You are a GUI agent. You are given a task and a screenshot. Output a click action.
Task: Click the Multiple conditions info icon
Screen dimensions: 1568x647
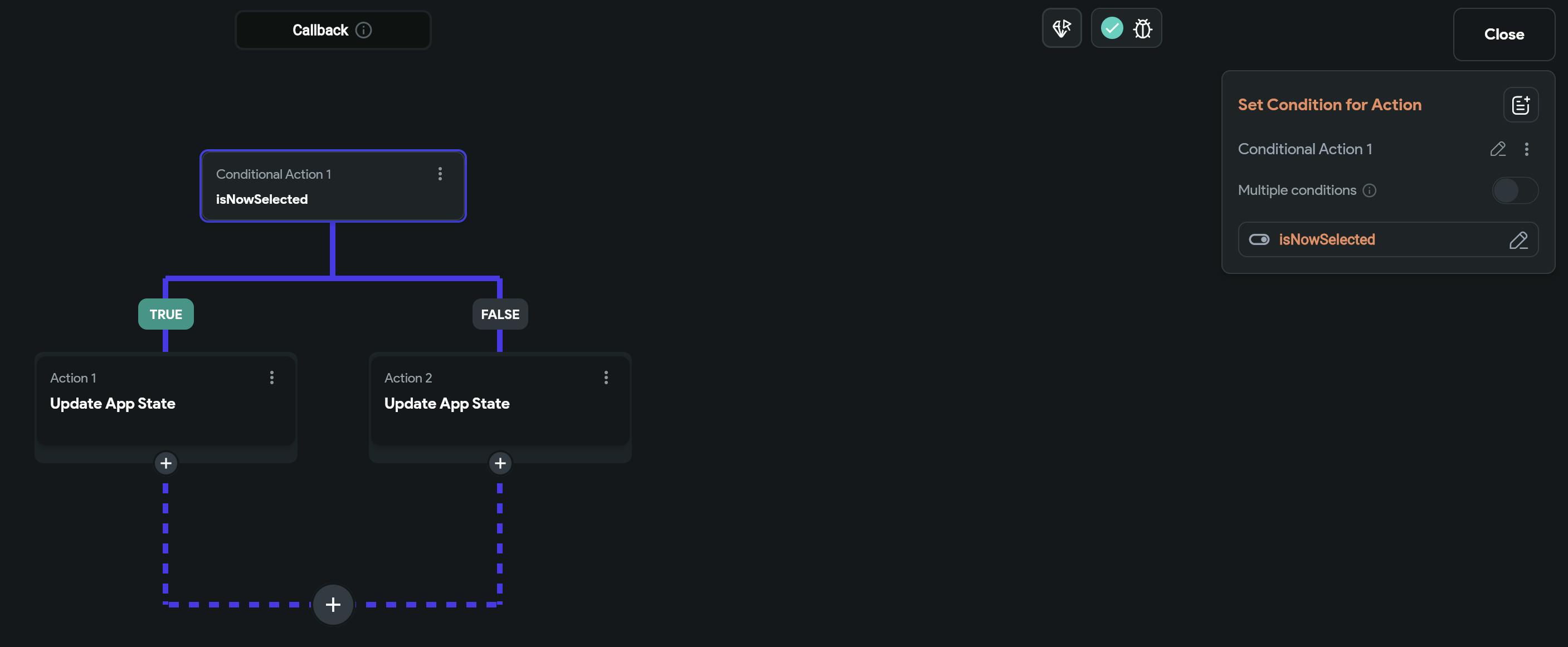click(1370, 190)
